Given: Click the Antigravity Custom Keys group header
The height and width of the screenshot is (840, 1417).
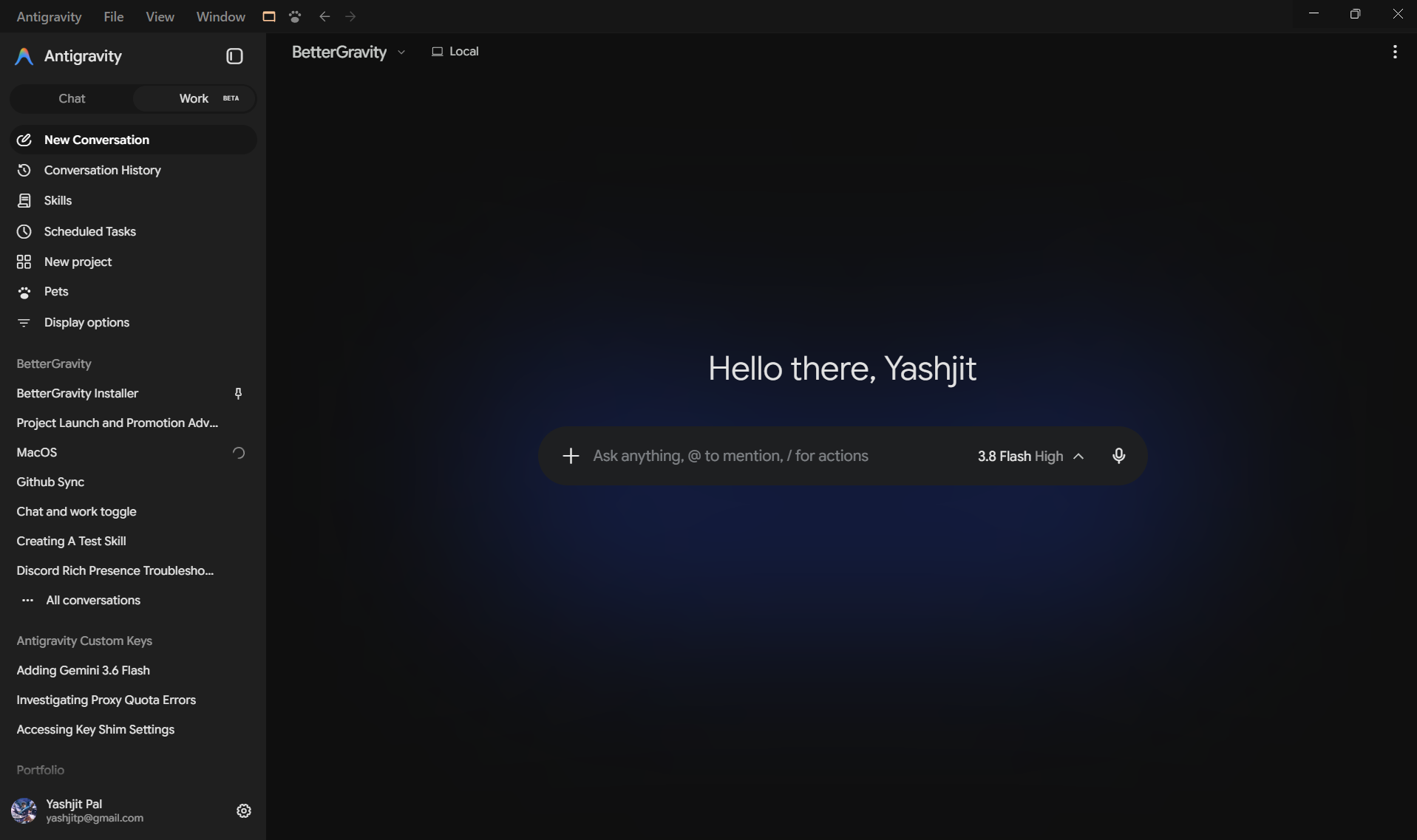Looking at the screenshot, I should click(x=84, y=641).
